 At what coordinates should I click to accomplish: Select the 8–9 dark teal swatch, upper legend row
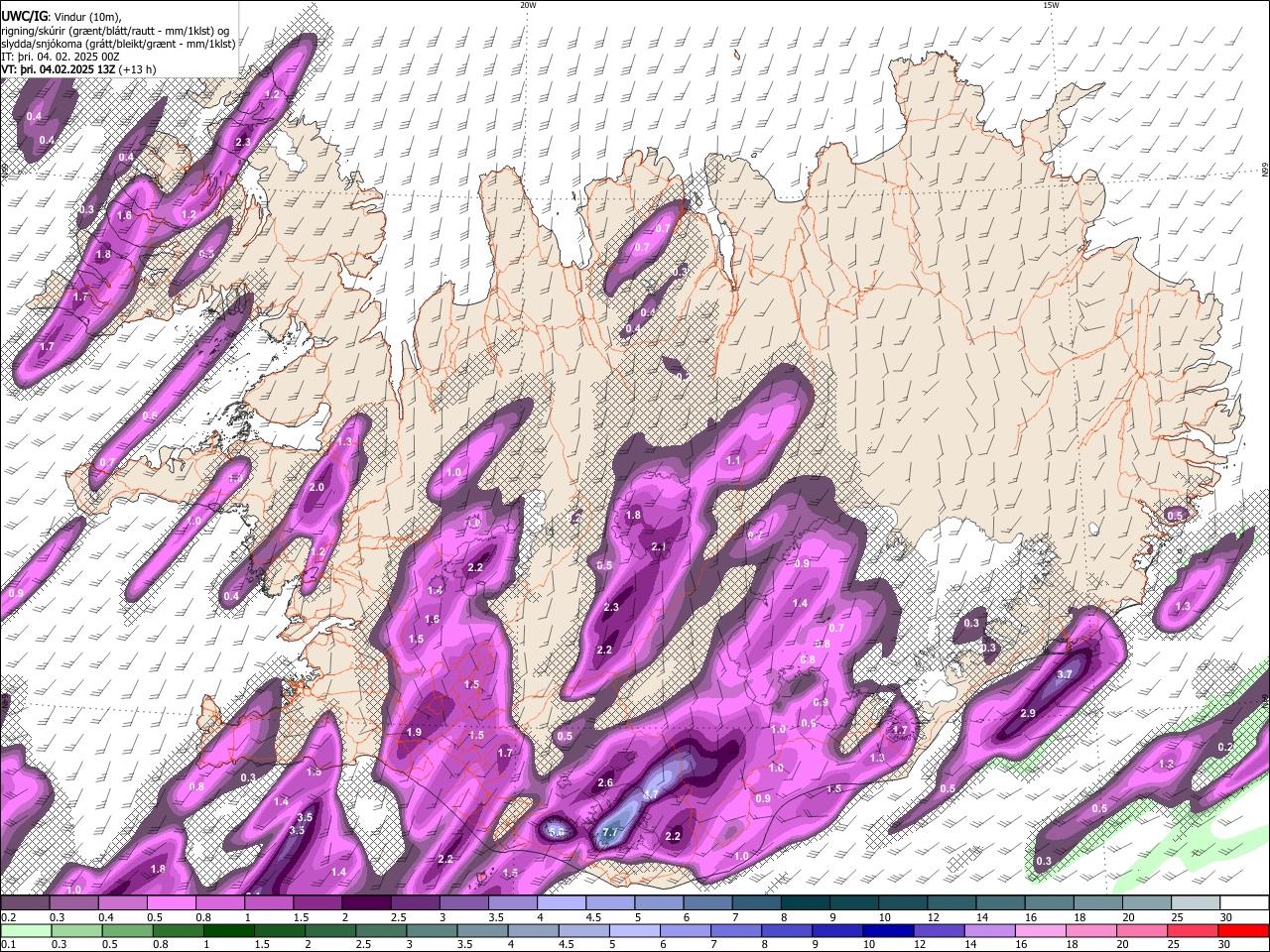coord(806,903)
